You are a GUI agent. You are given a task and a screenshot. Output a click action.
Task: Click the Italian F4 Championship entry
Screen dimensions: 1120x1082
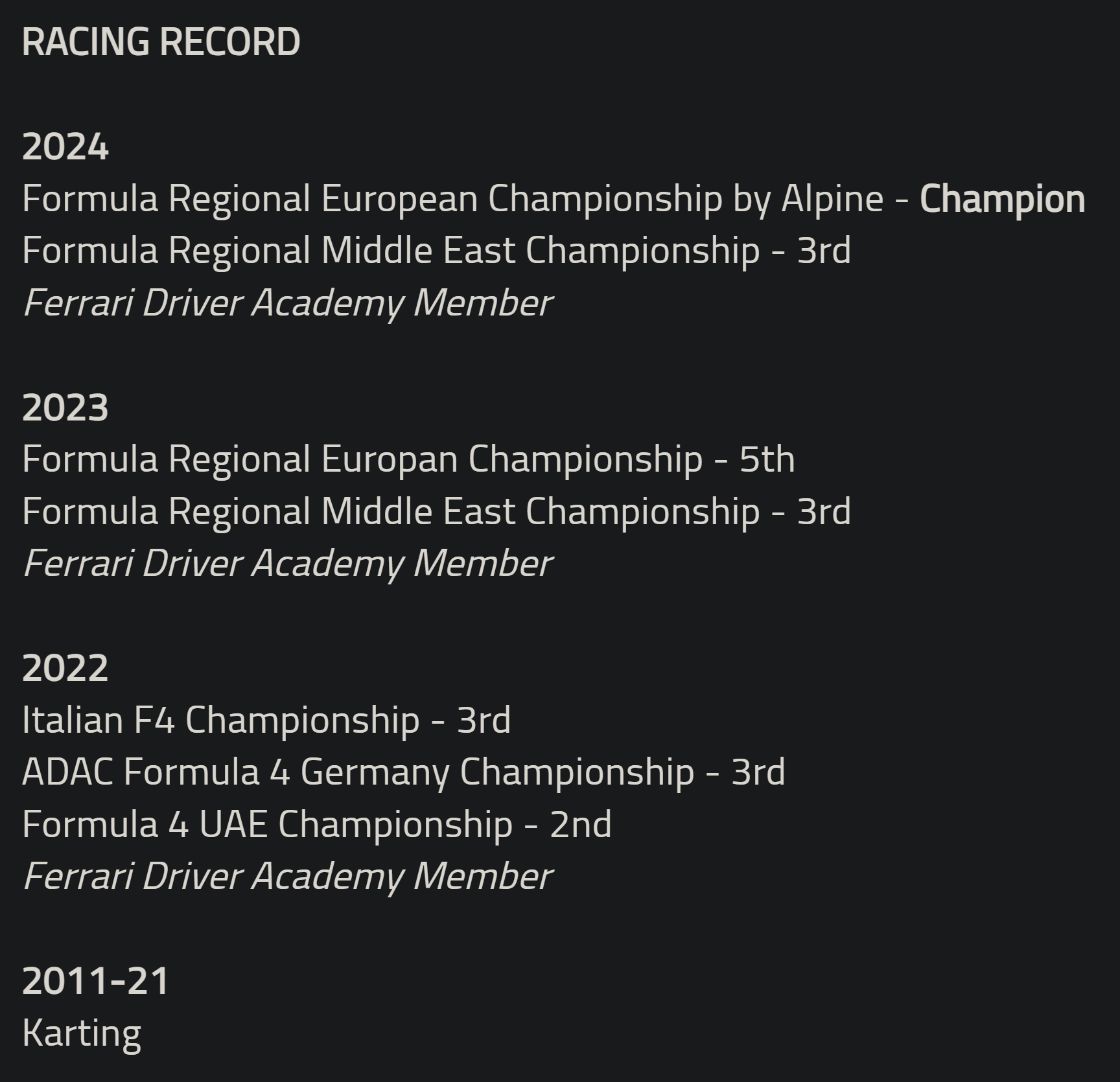[266, 720]
